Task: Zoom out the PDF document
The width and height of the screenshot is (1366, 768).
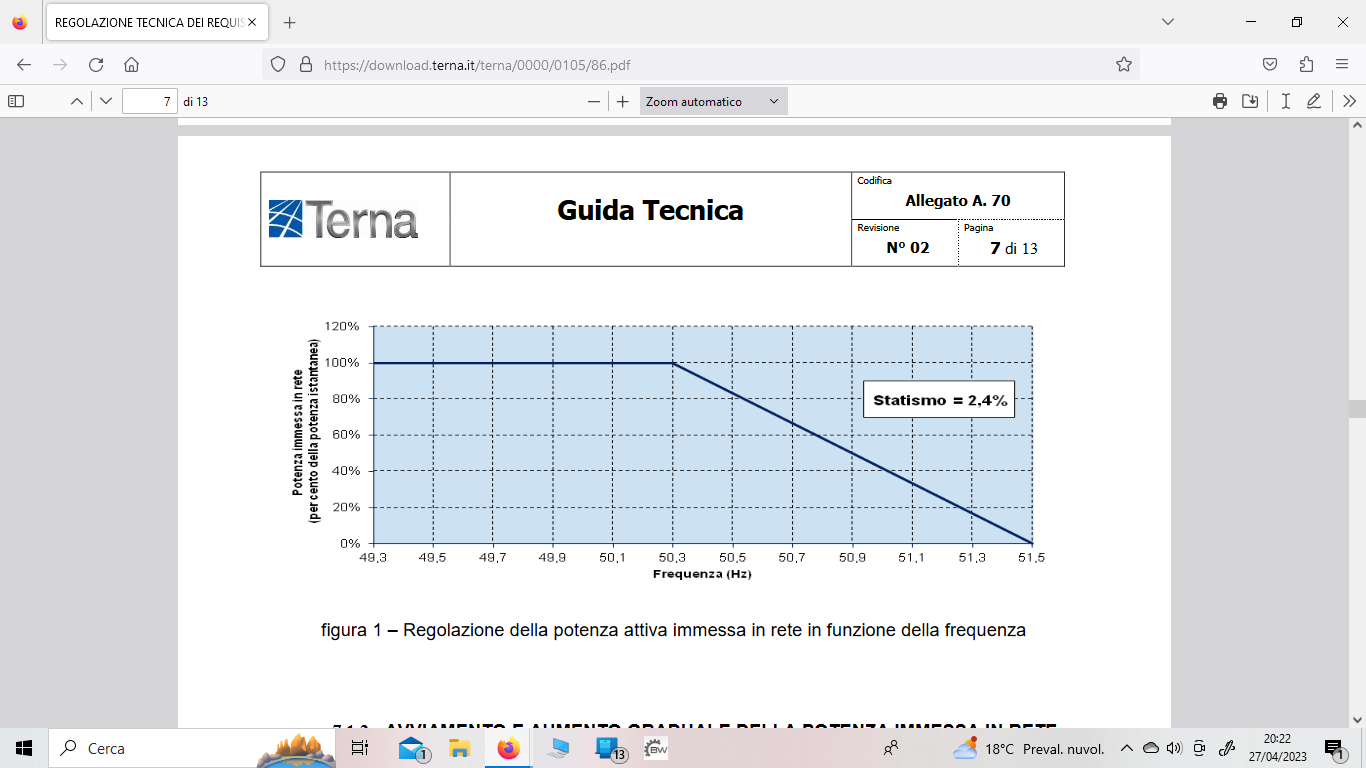Action: click(594, 101)
